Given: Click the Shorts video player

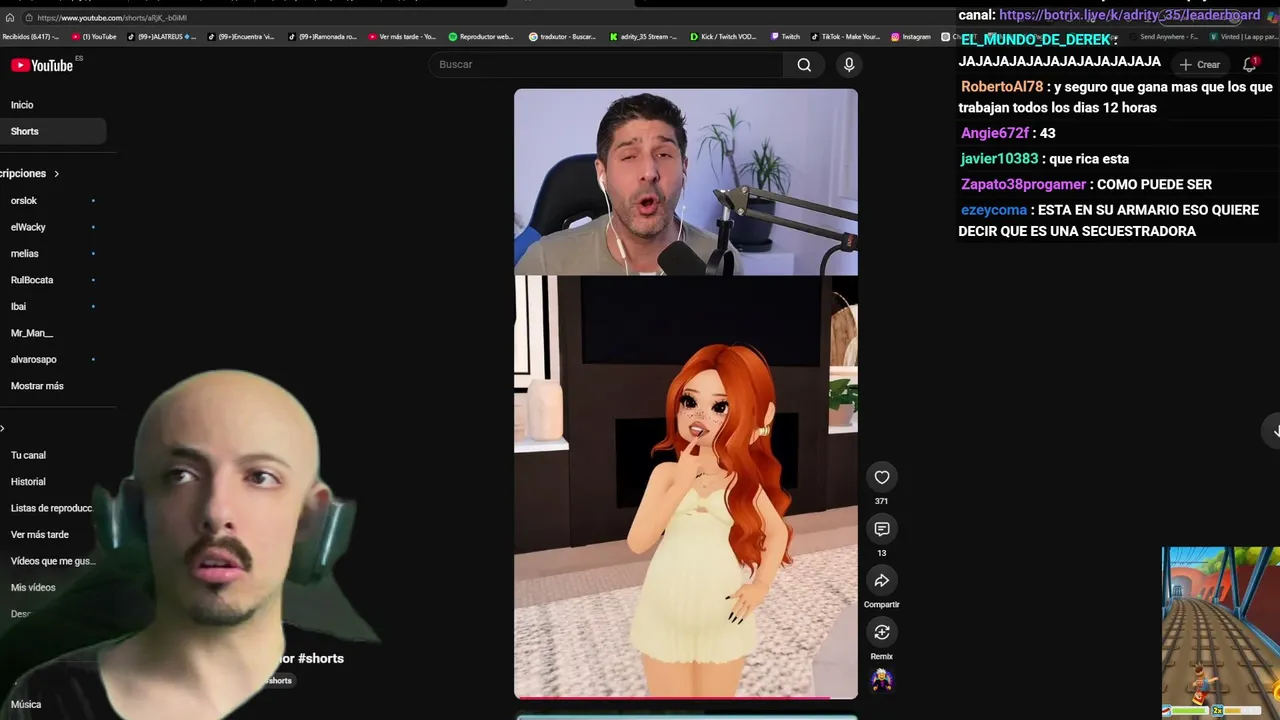Looking at the screenshot, I should tap(686, 394).
